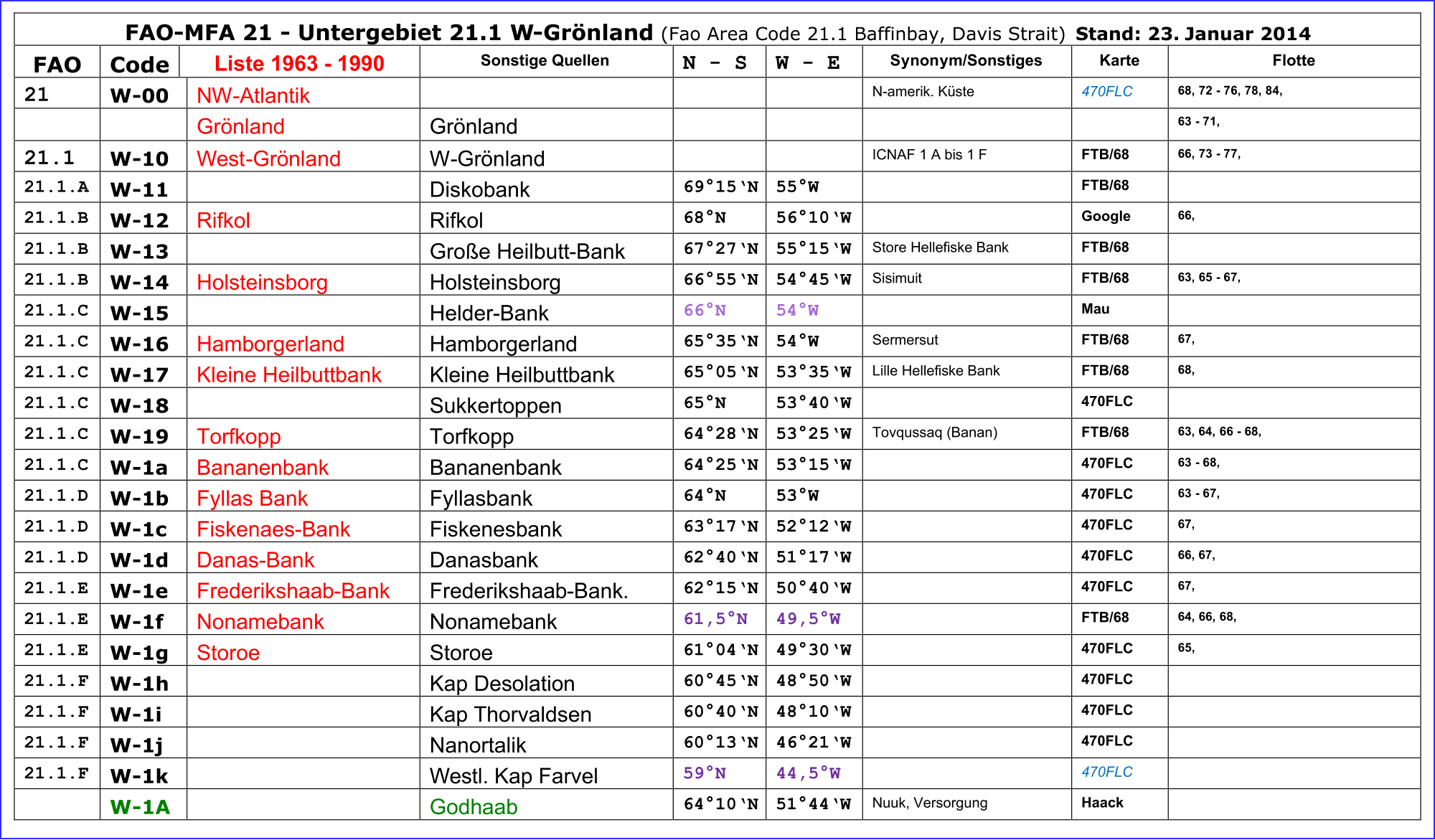The width and height of the screenshot is (1435, 840).
Task: Click the red 'Frederikshaab-Bank' entry
Action: [293, 590]
